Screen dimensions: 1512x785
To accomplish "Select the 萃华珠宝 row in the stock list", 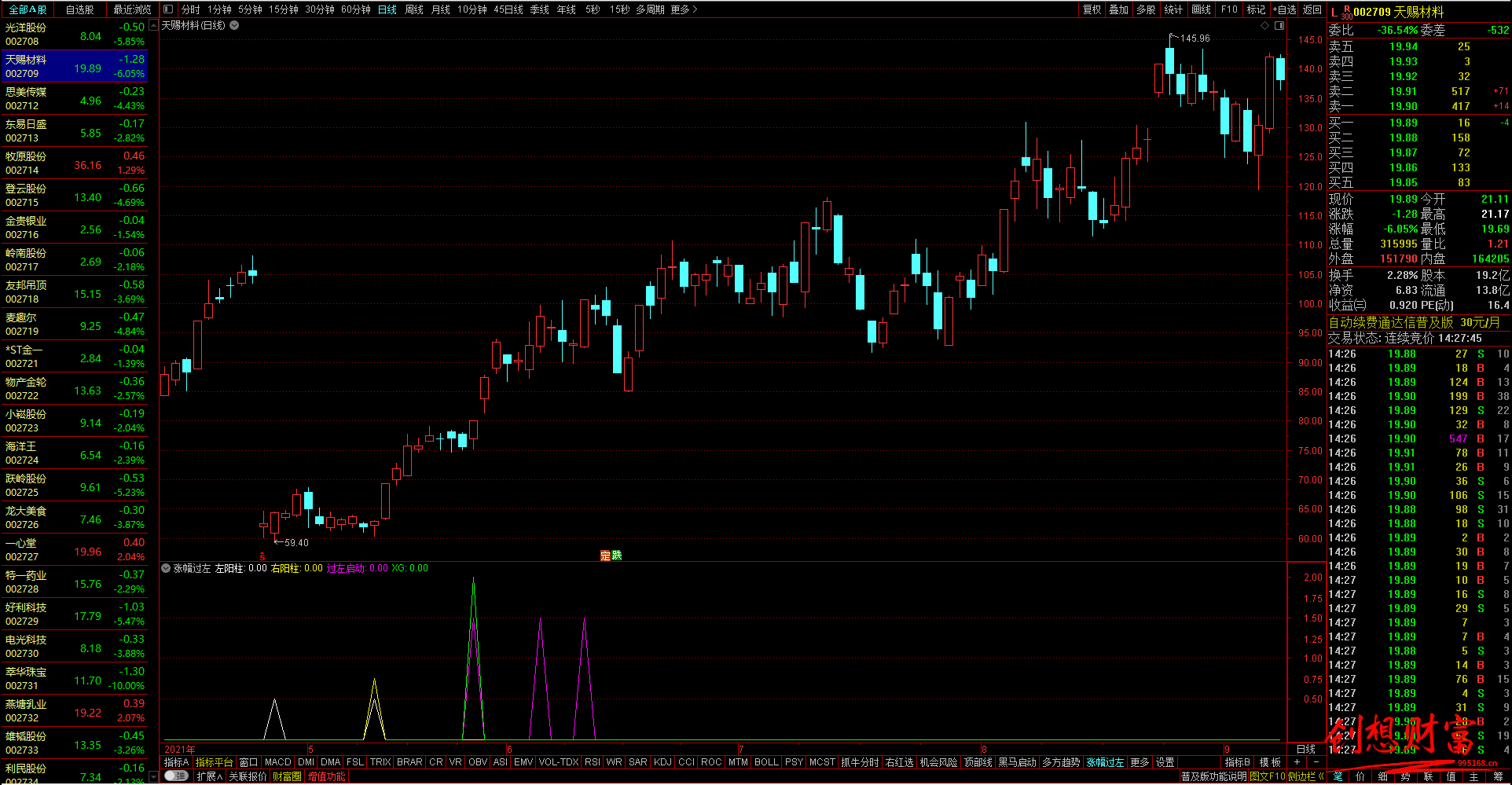I will click(x=74, y=678).
